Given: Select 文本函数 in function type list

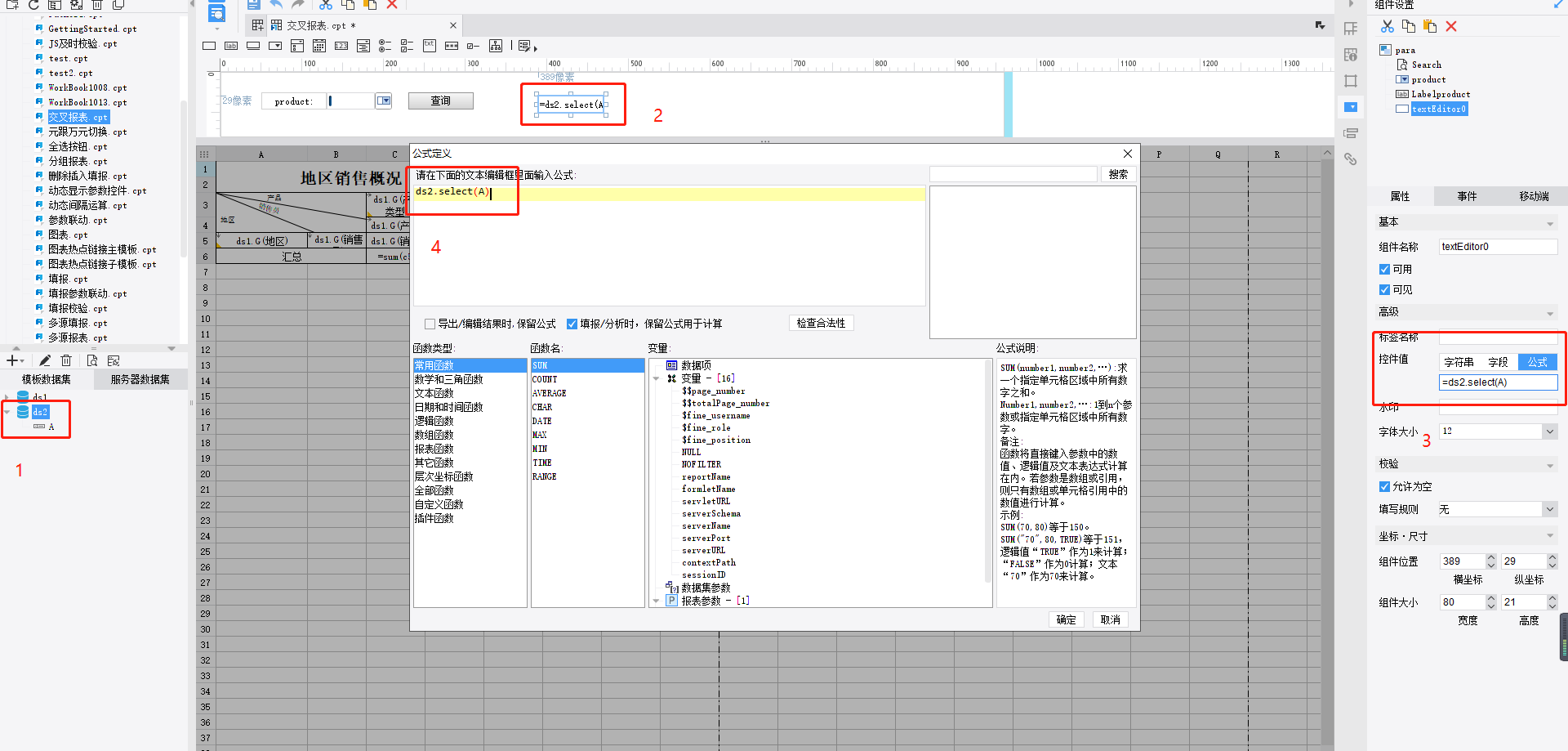Looking at the screenshot, I should [x=434, y=393].
